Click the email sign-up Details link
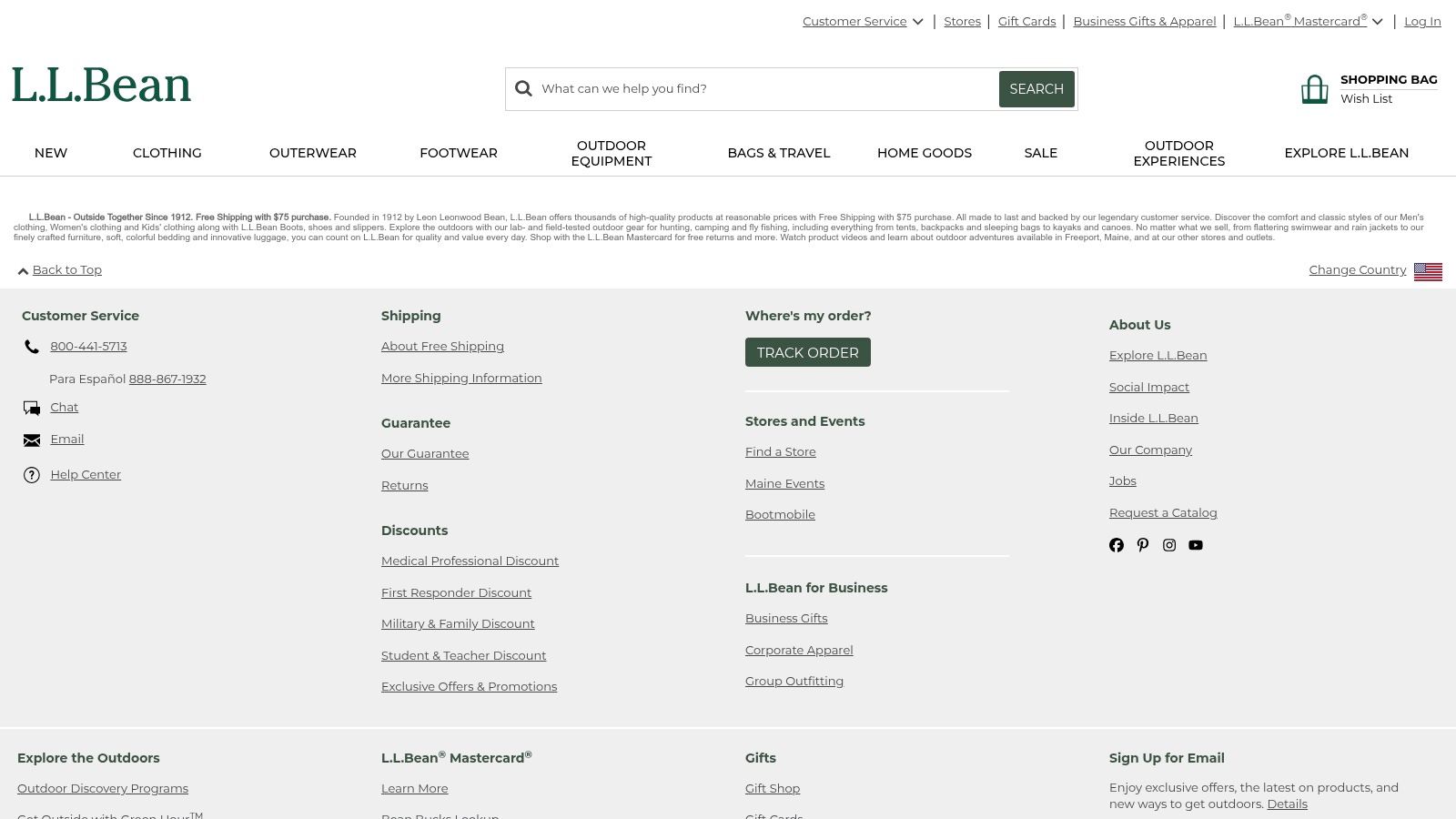Screen dimensions: 1456x819 point(1287,804)
